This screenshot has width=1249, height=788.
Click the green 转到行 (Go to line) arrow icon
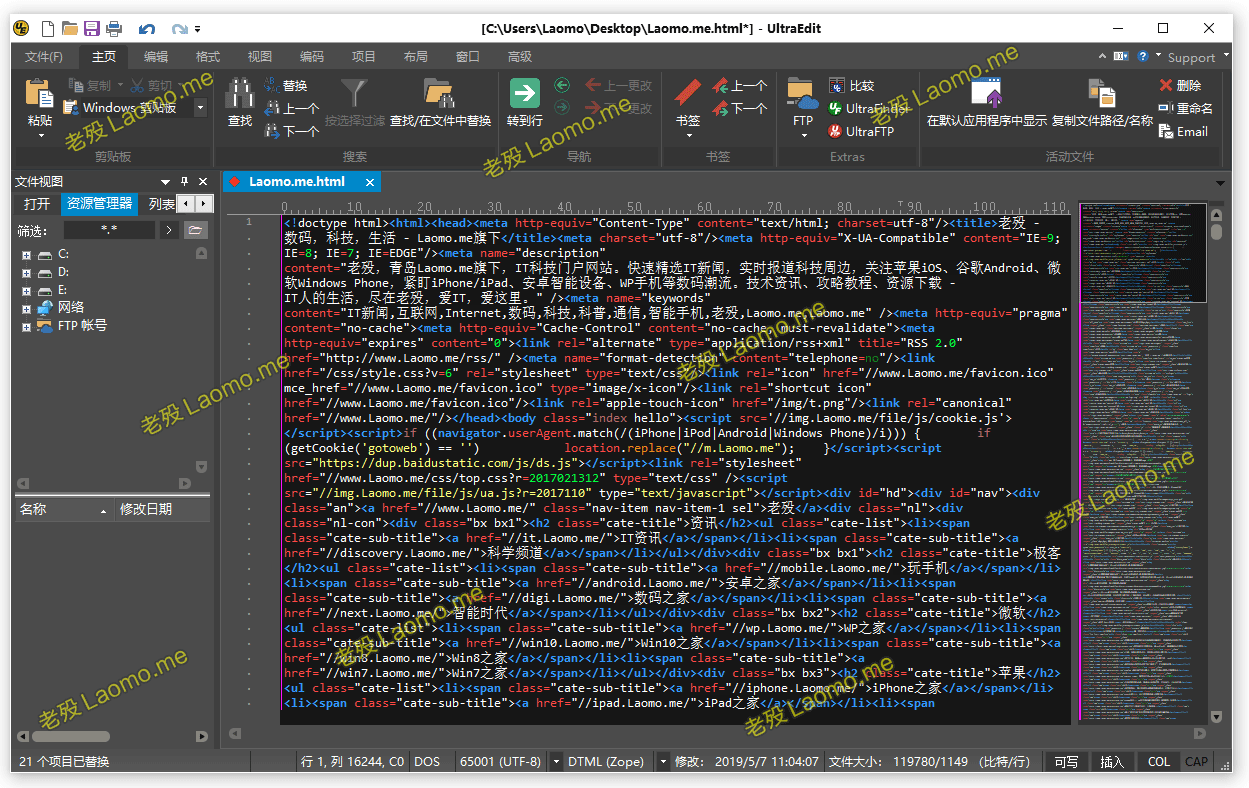click(x=525, y=94)
